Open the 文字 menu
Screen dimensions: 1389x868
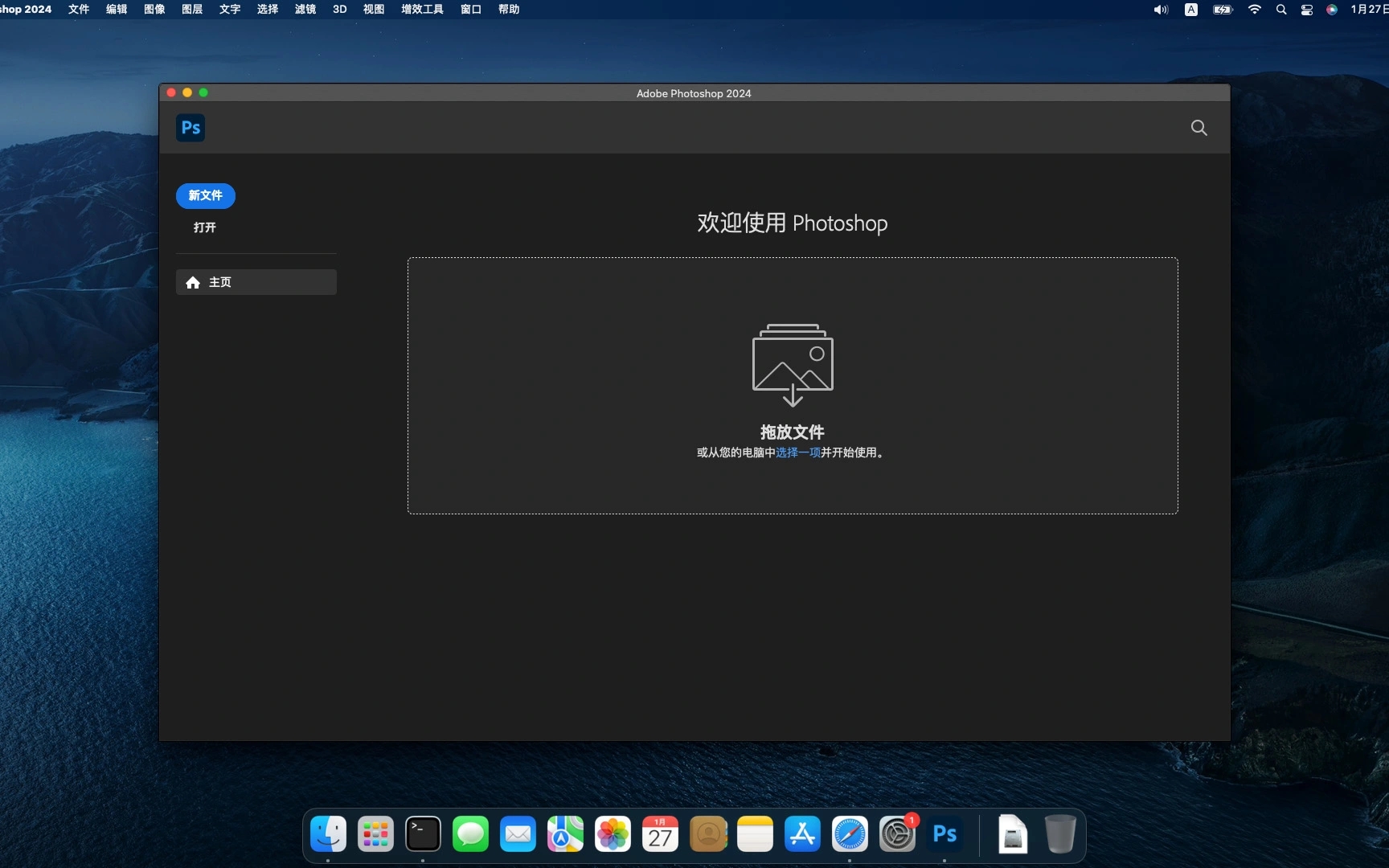[230, 10]
